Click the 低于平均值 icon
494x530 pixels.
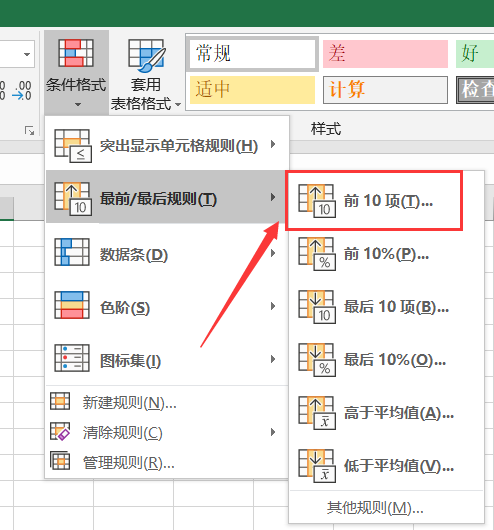(x=317, y=466)
